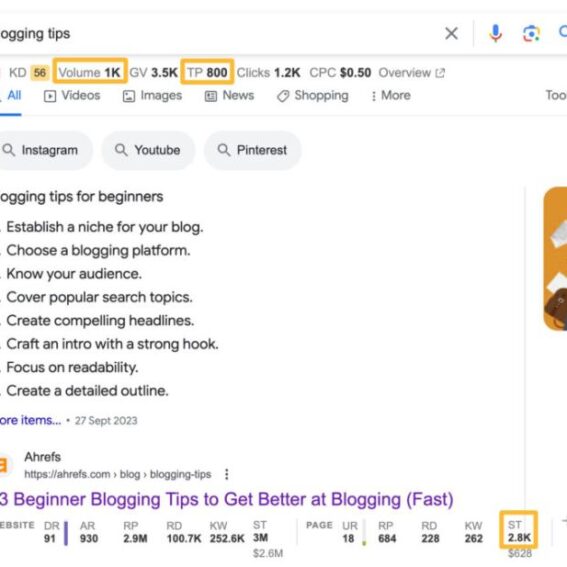Switch to the News tab

pyautogui.click(x=229, y=95)
